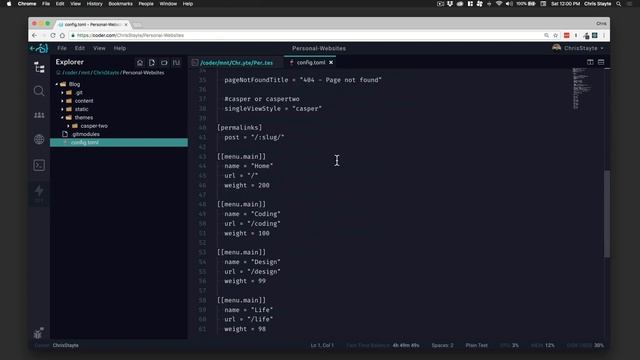Click the [permalinks] section header line
This screenshot has width=640, height=360.
[x=240, y=128]
